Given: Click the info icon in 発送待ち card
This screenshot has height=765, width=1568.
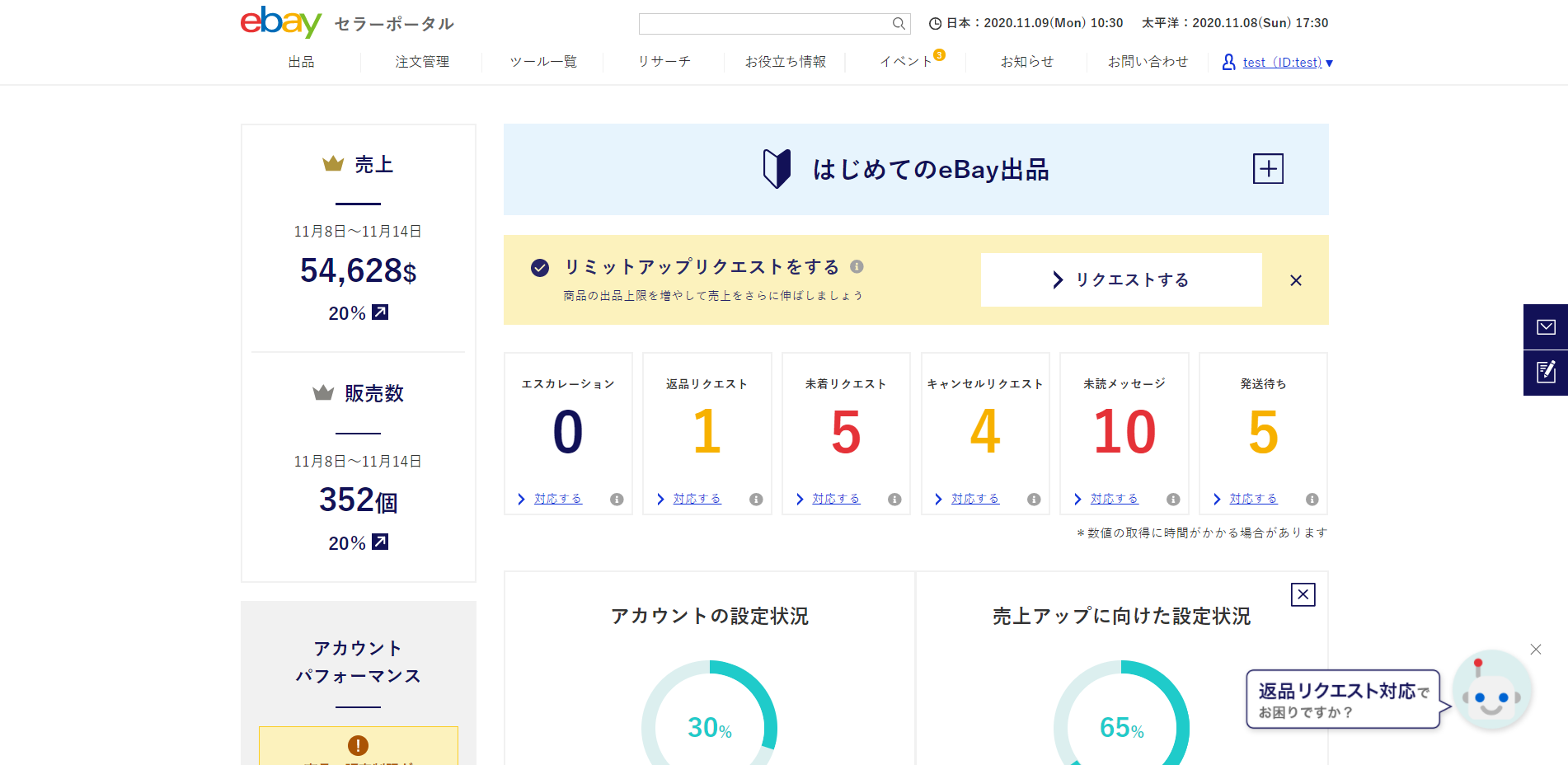Looking at the screenshot, I should coord(1312,500).
